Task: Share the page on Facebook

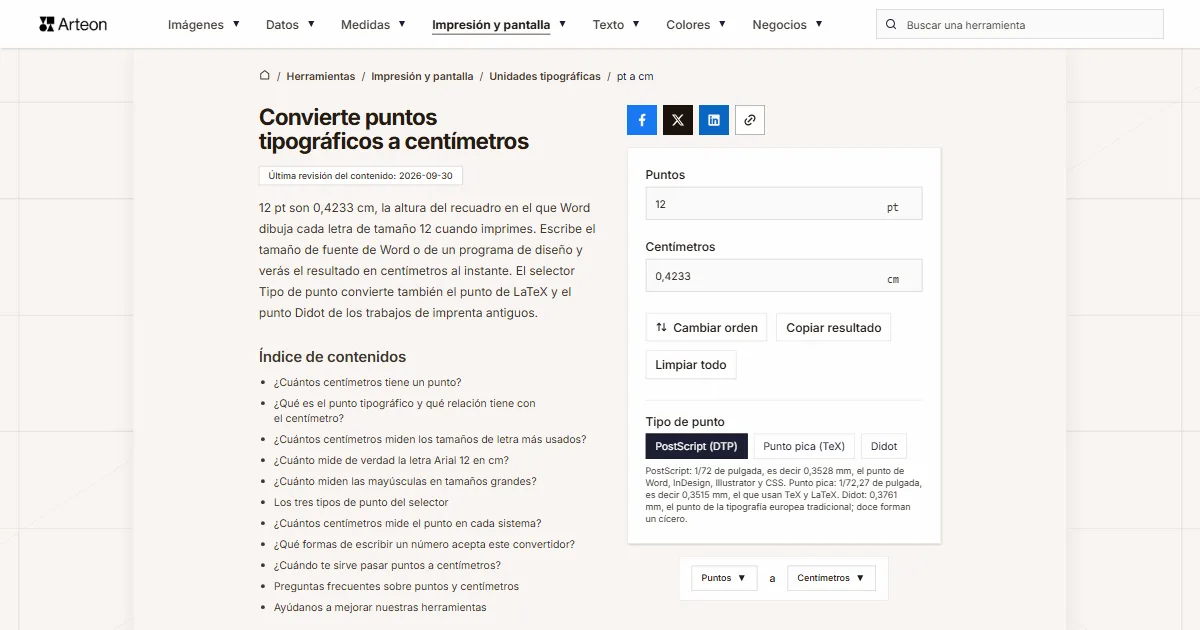Action: click(x=642, y=120)
